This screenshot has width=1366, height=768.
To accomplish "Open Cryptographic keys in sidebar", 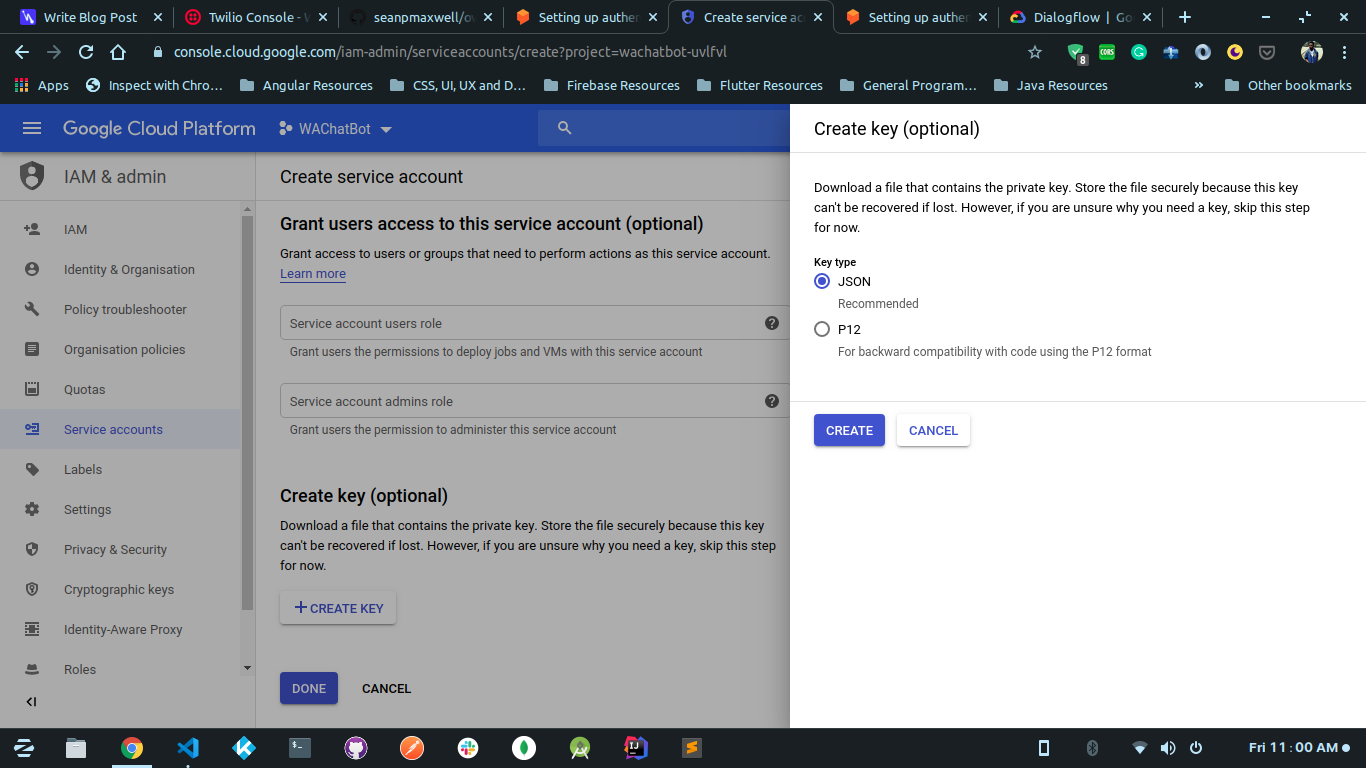I will point(120,589).
